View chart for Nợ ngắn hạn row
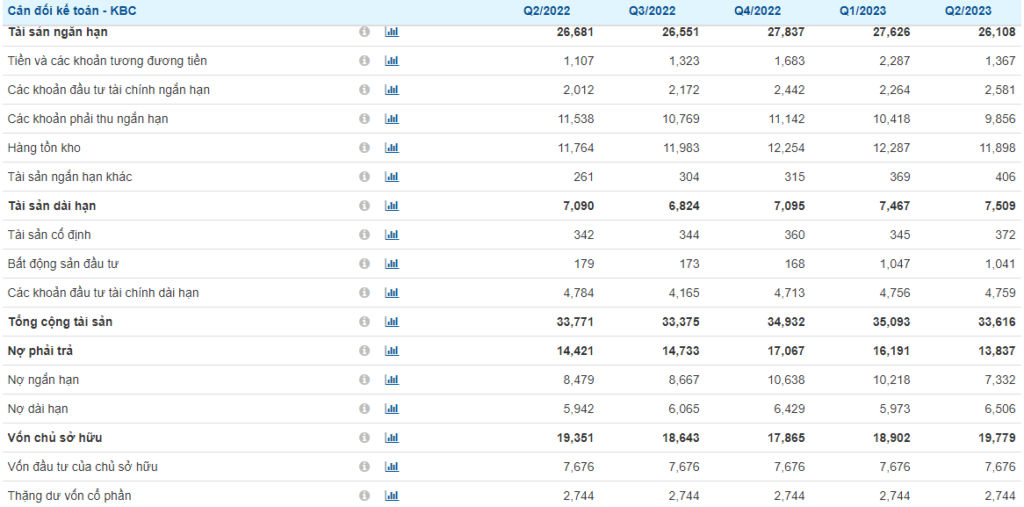This screenshot has width=1024, height=507. [391, 380]
